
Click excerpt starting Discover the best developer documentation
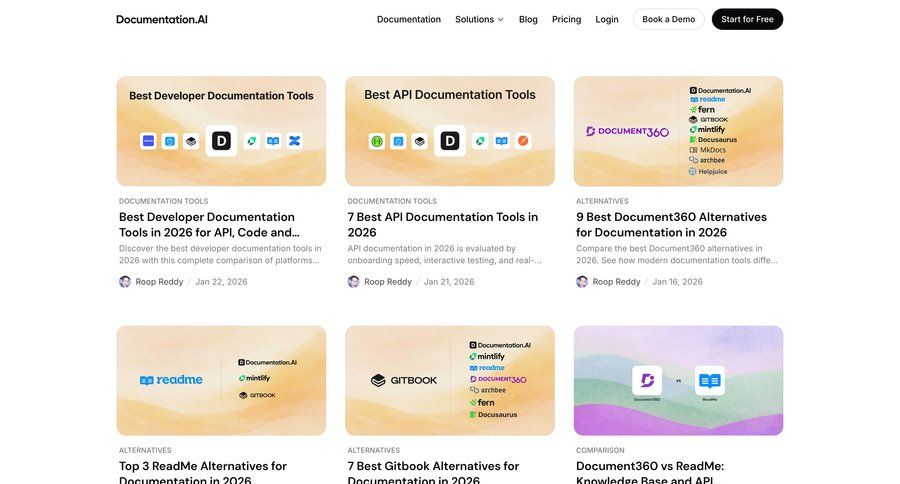pyautogui.click(x=220, y=254)
